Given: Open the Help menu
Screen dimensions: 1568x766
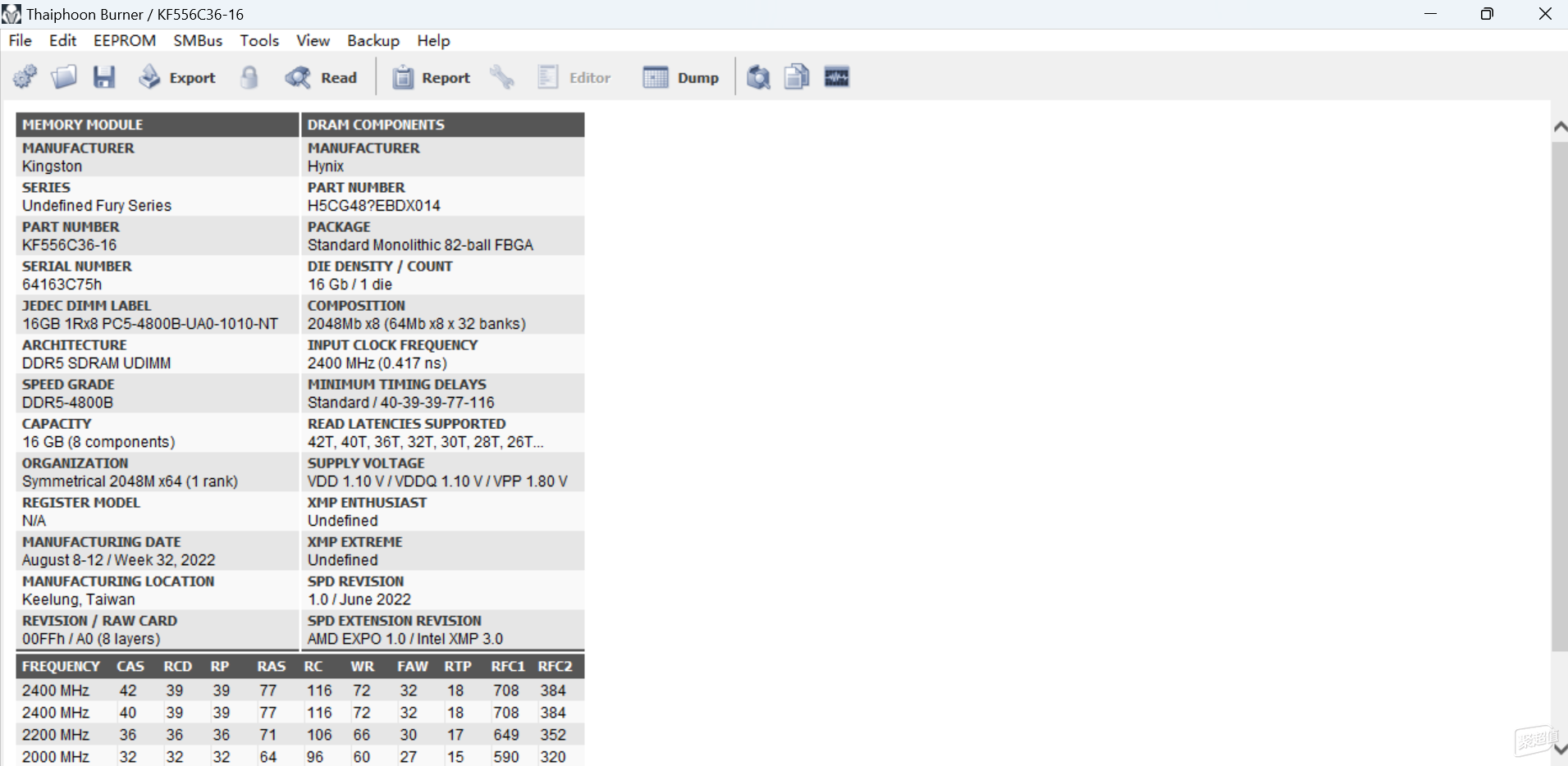Looking at the screenshot, I should [433, 40].
